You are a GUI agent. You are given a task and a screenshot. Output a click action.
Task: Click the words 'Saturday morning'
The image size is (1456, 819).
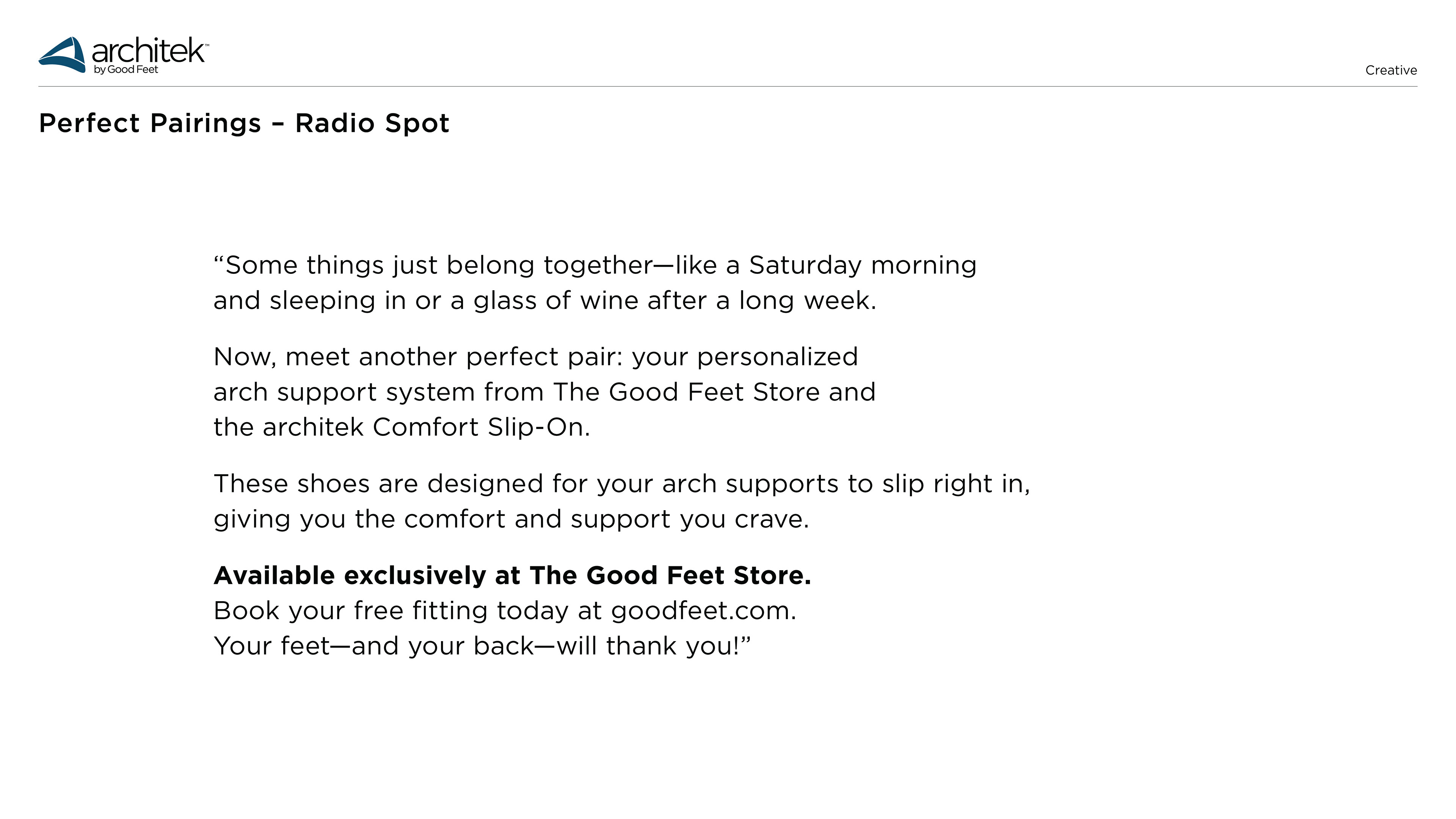863,265
